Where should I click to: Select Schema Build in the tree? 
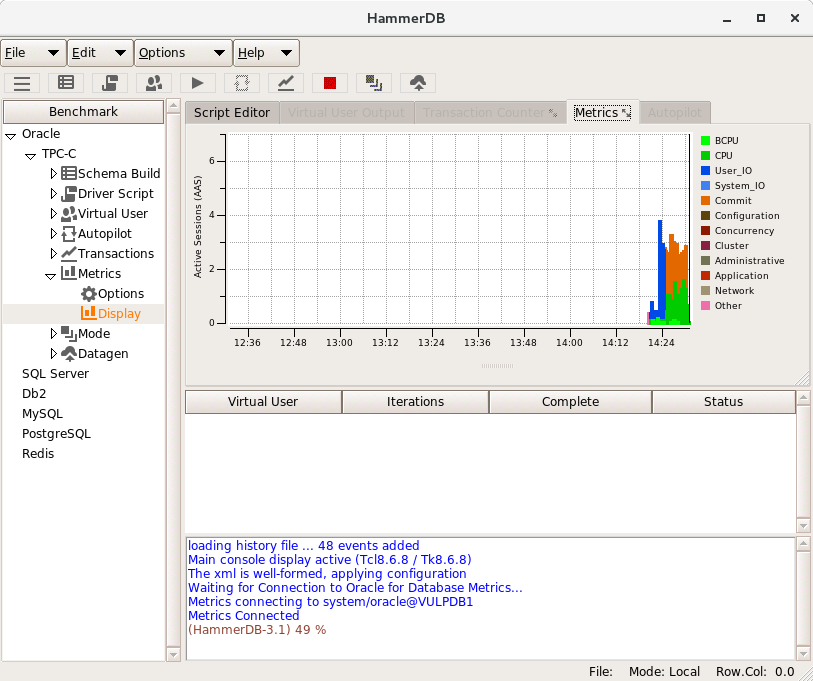point(119,173)
